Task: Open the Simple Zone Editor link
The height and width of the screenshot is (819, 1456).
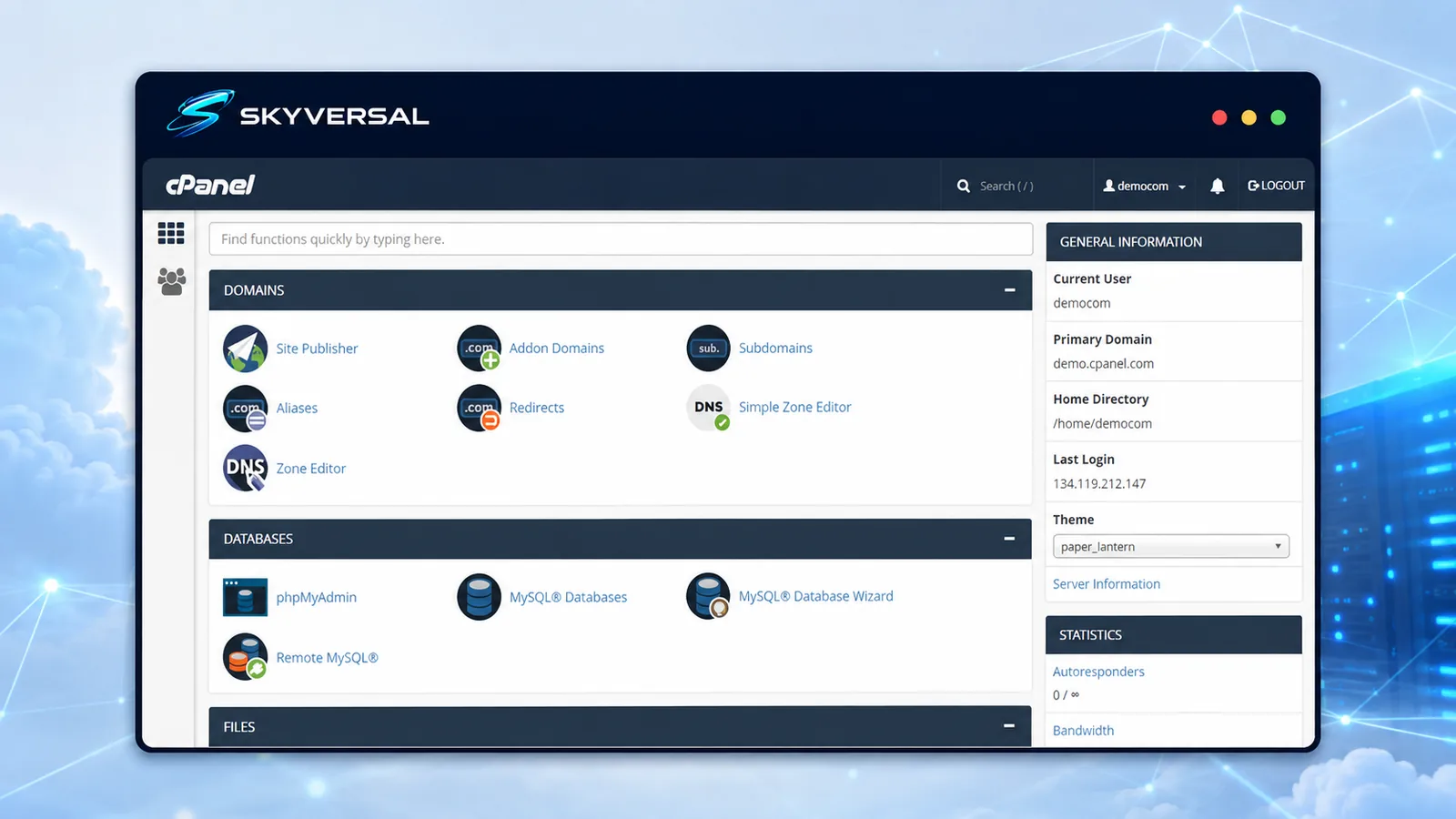Action: click(795, 407)
